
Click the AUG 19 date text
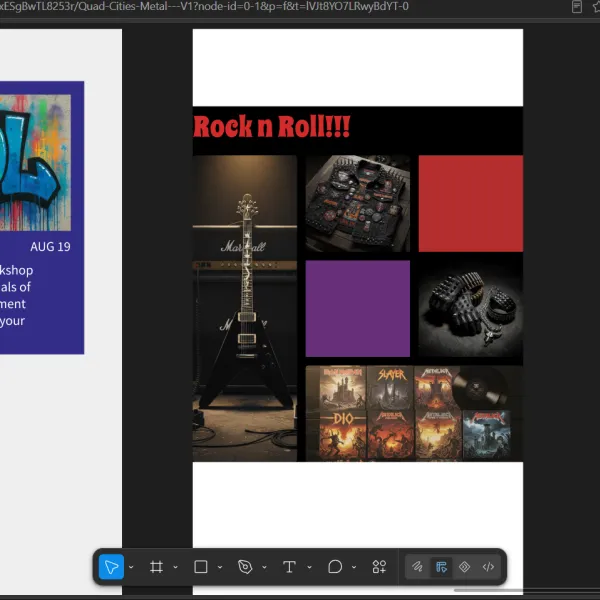click(x=51, y=247)
